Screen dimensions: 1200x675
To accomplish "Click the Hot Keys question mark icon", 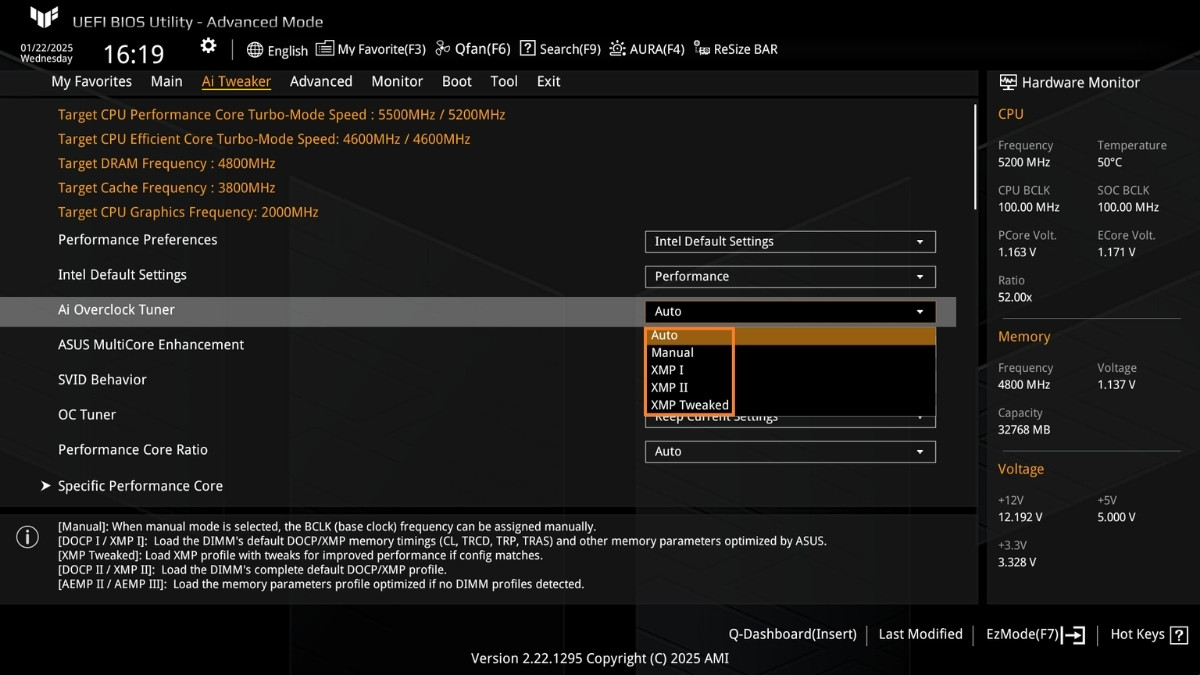I will click(x=1179, y=635).
